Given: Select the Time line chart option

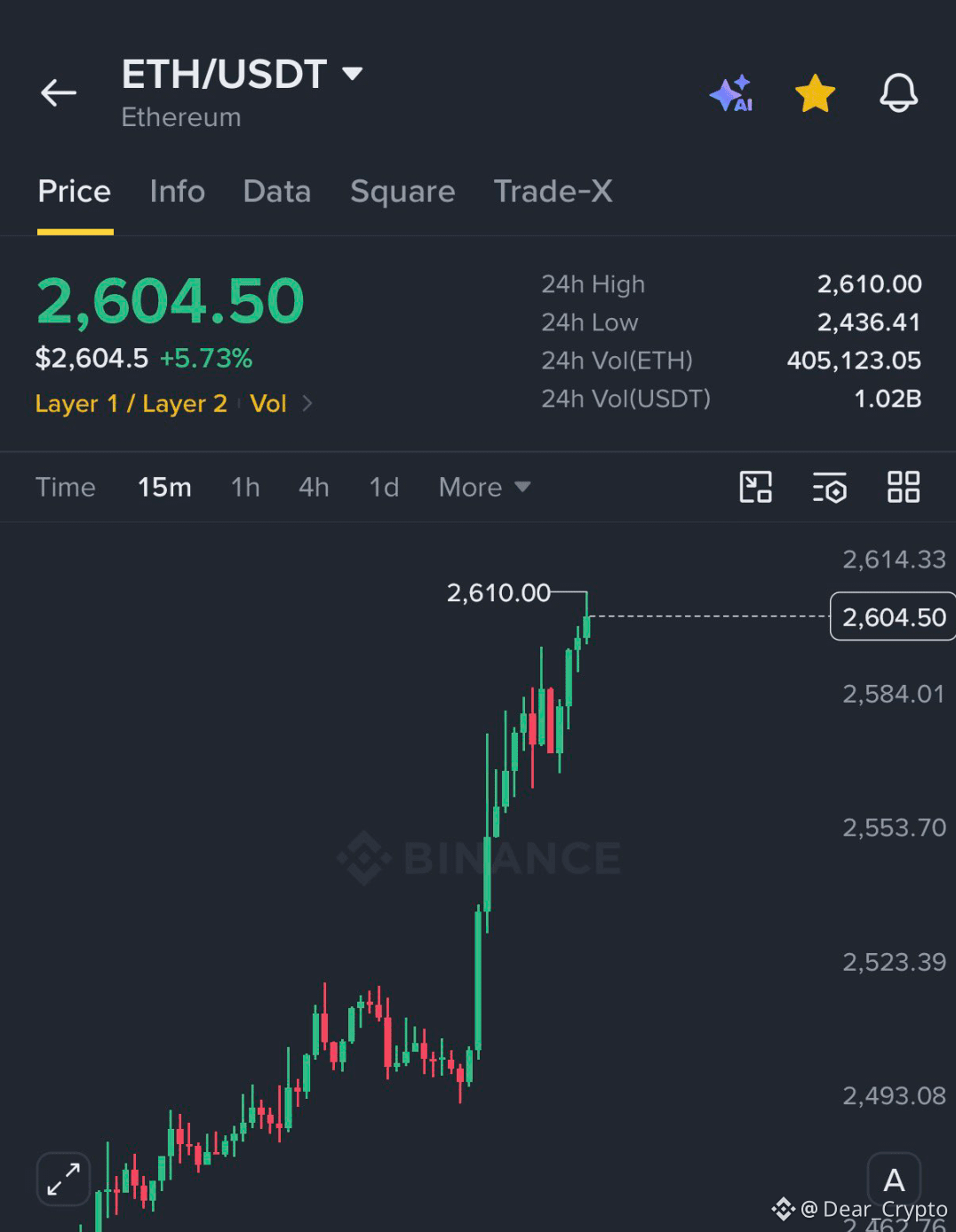Looking at the screenshot, I should pos(66,487).
